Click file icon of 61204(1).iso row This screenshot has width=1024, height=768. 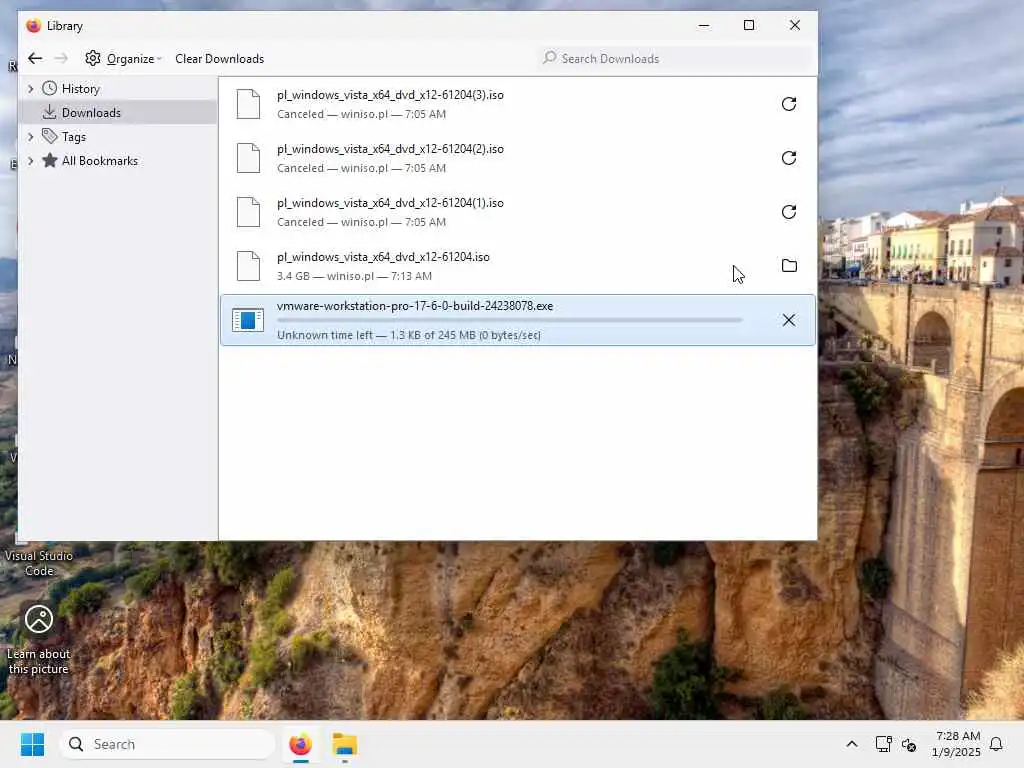pyautogui.click(x=248, y=212)
